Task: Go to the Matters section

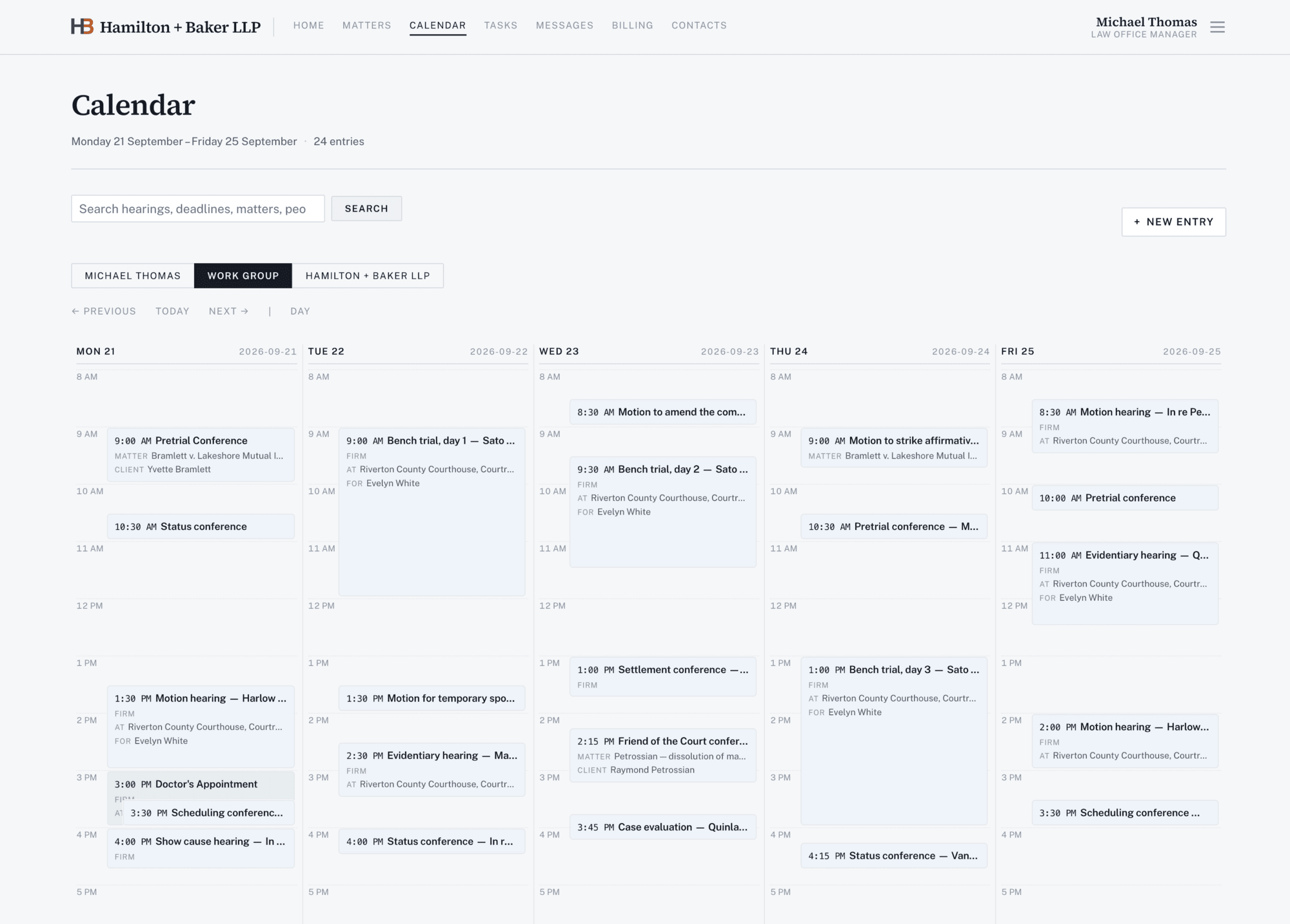Action: pyautogui.click(x=366, y=25)
